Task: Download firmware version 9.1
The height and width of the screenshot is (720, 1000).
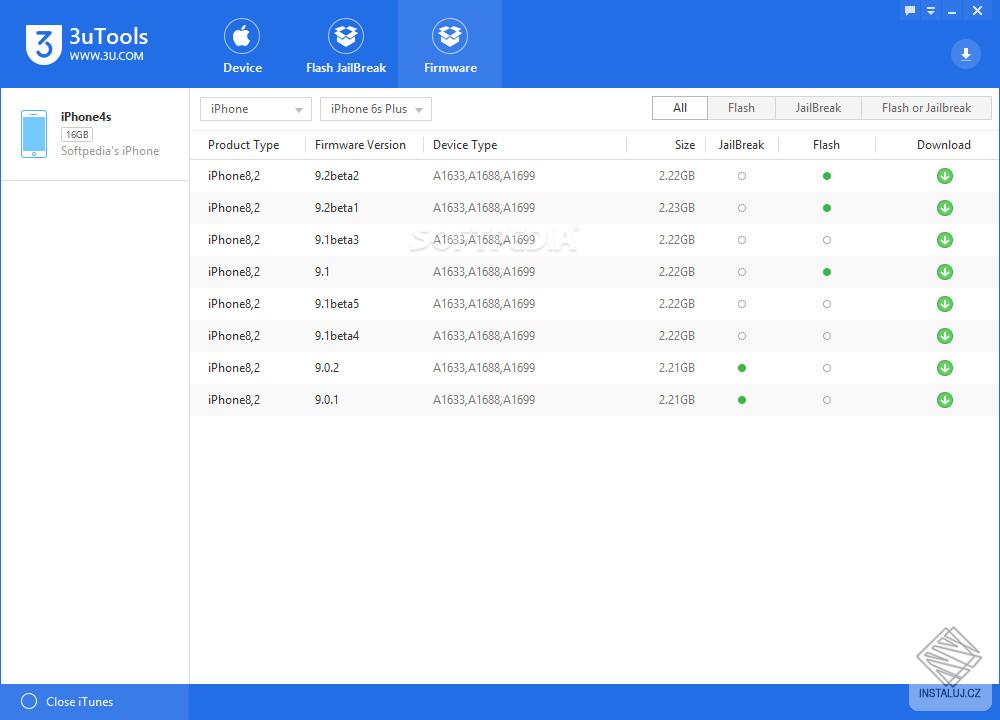Action: [x=944, y=272]
